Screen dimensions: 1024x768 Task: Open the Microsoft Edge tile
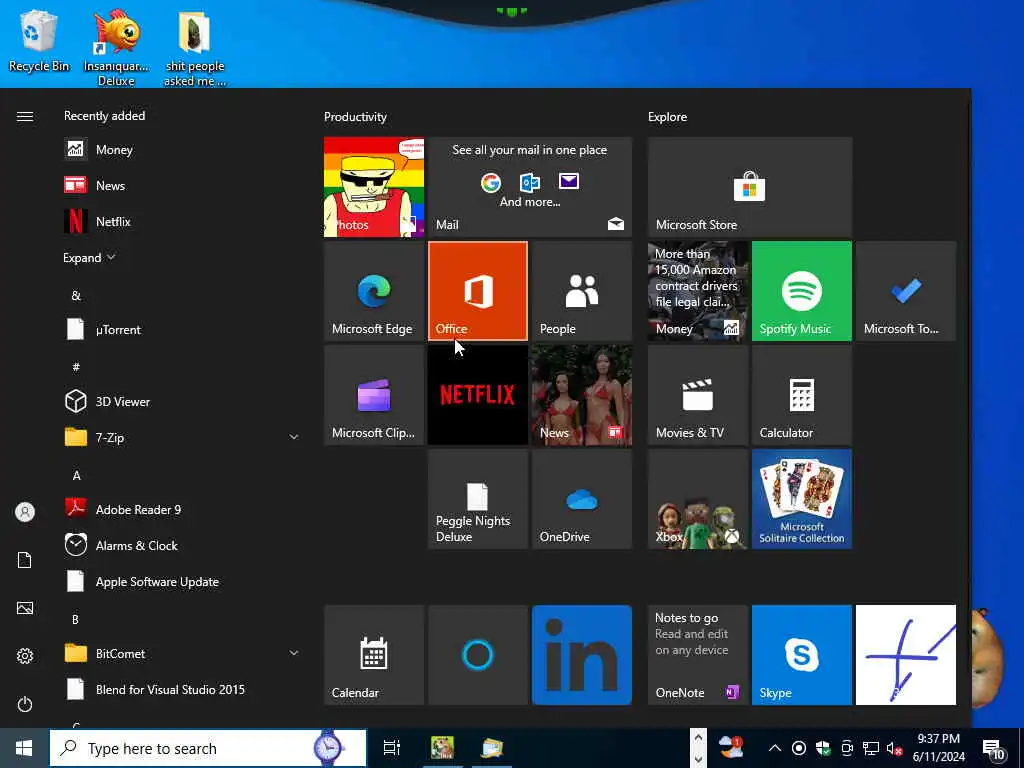point(374,291)
